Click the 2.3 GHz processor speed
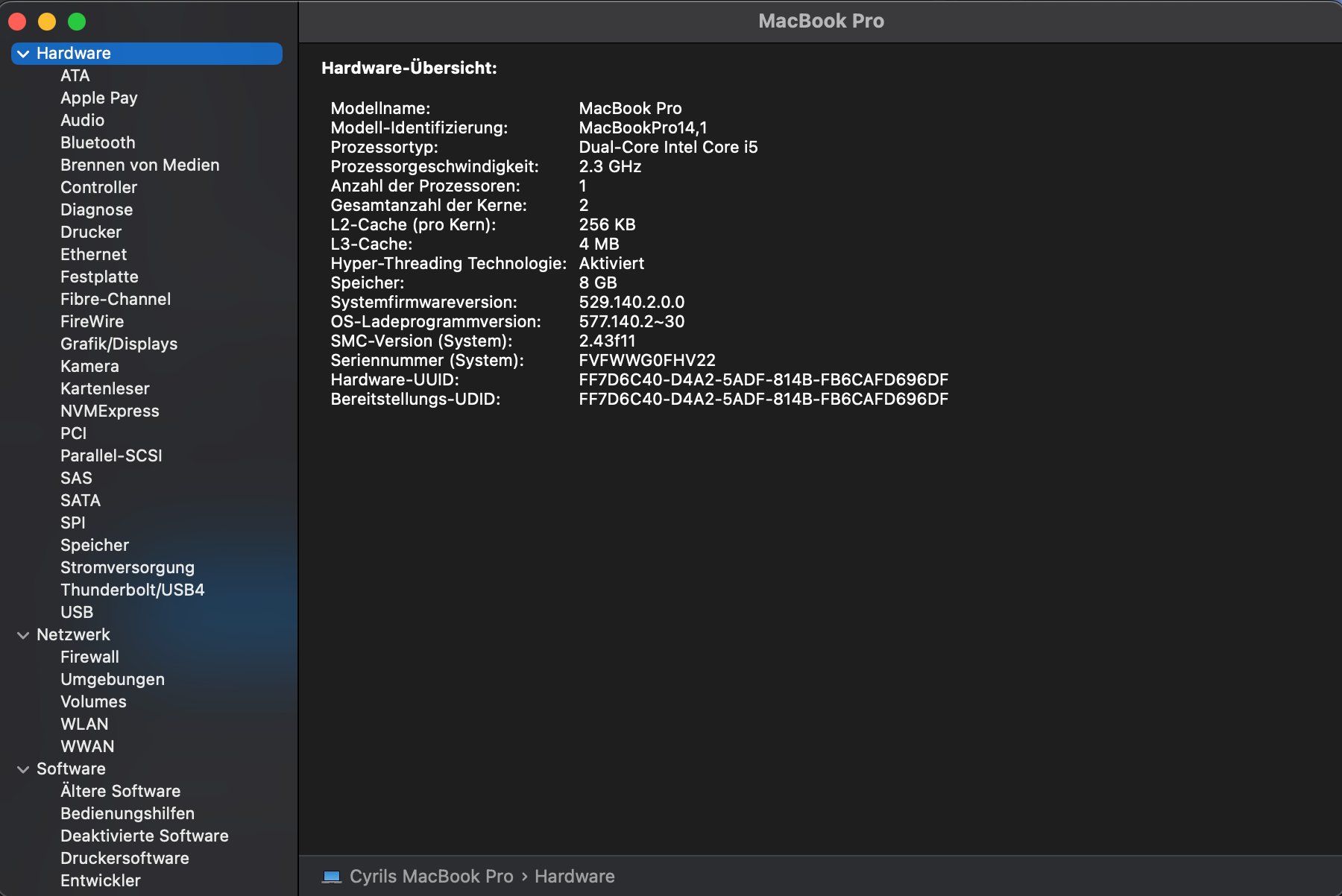 pos(611,167)
